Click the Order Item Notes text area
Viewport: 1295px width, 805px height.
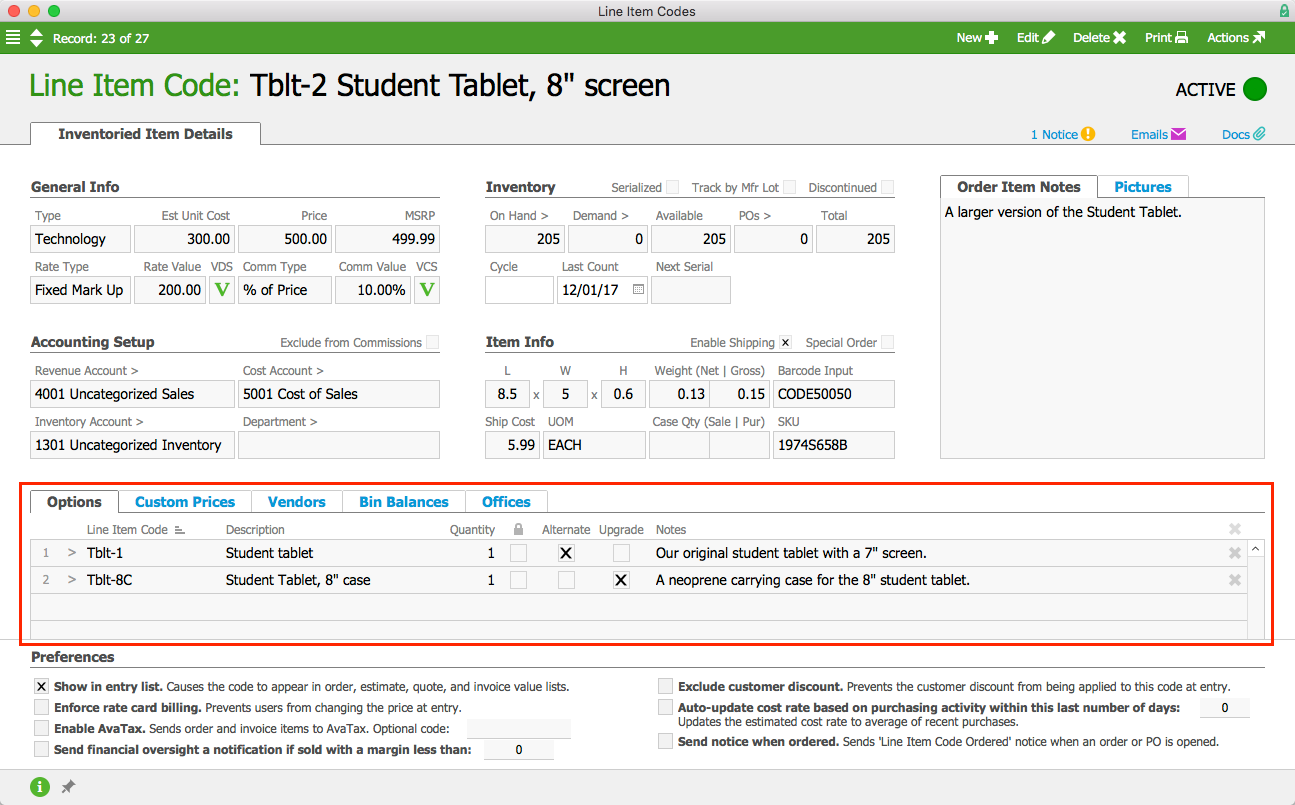[1103, 328]
